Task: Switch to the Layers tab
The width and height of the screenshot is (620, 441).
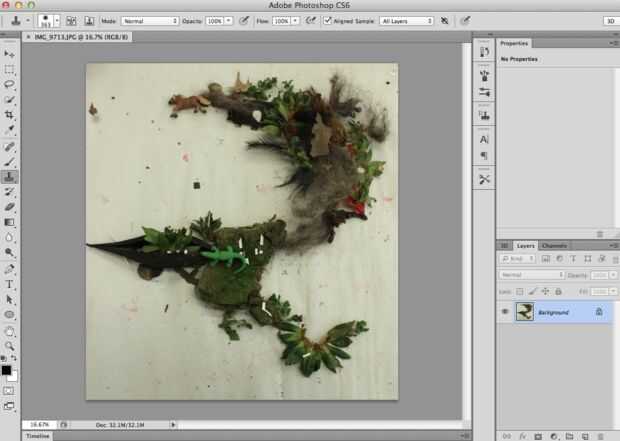Action: [525, 246]
